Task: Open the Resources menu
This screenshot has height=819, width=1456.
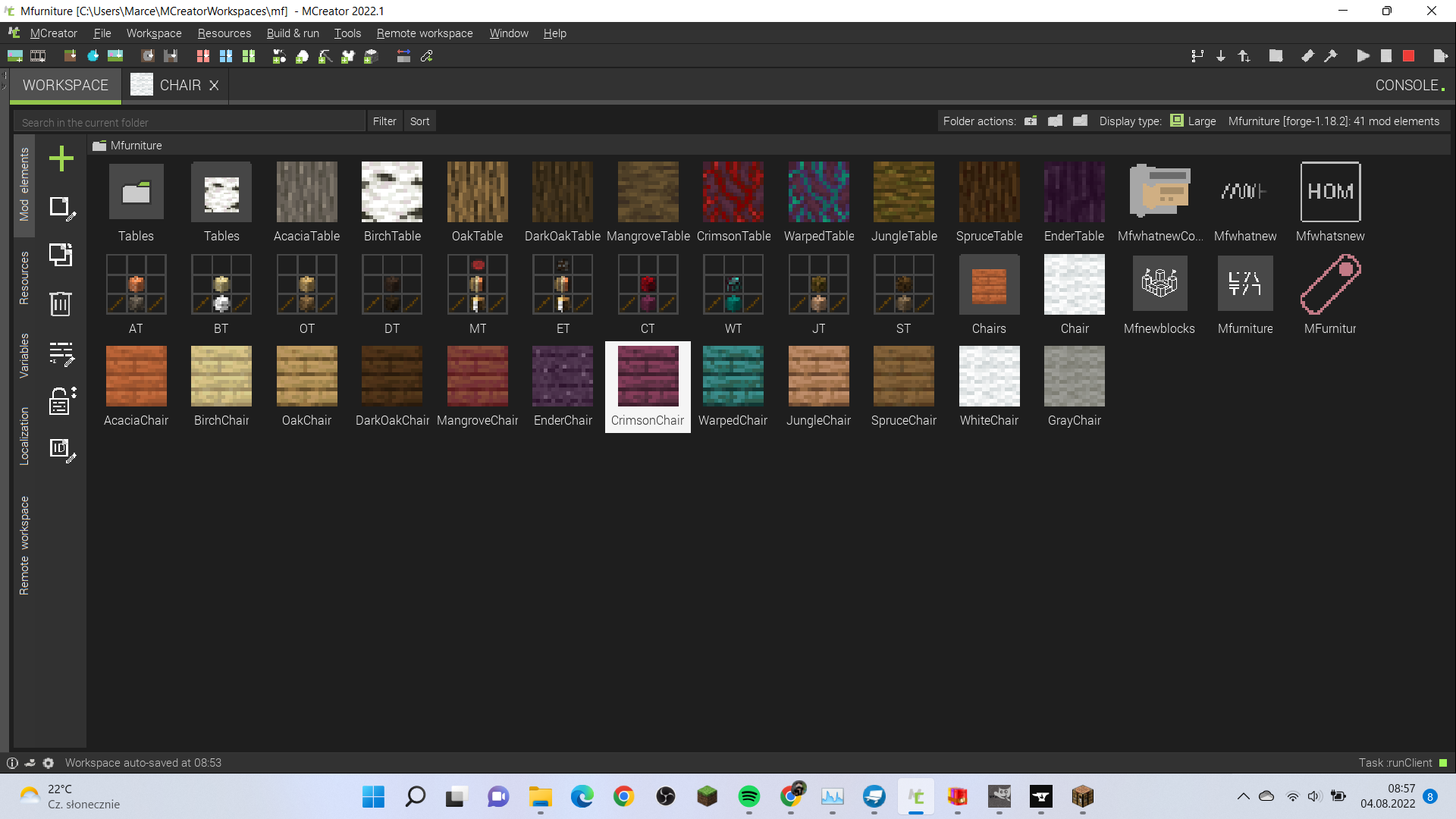Action: (224, 33)
